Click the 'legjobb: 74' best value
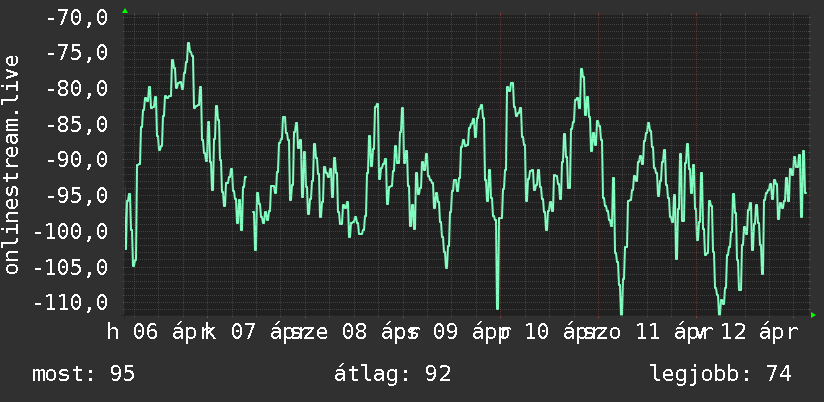824x402 pixels. point(721,374)
